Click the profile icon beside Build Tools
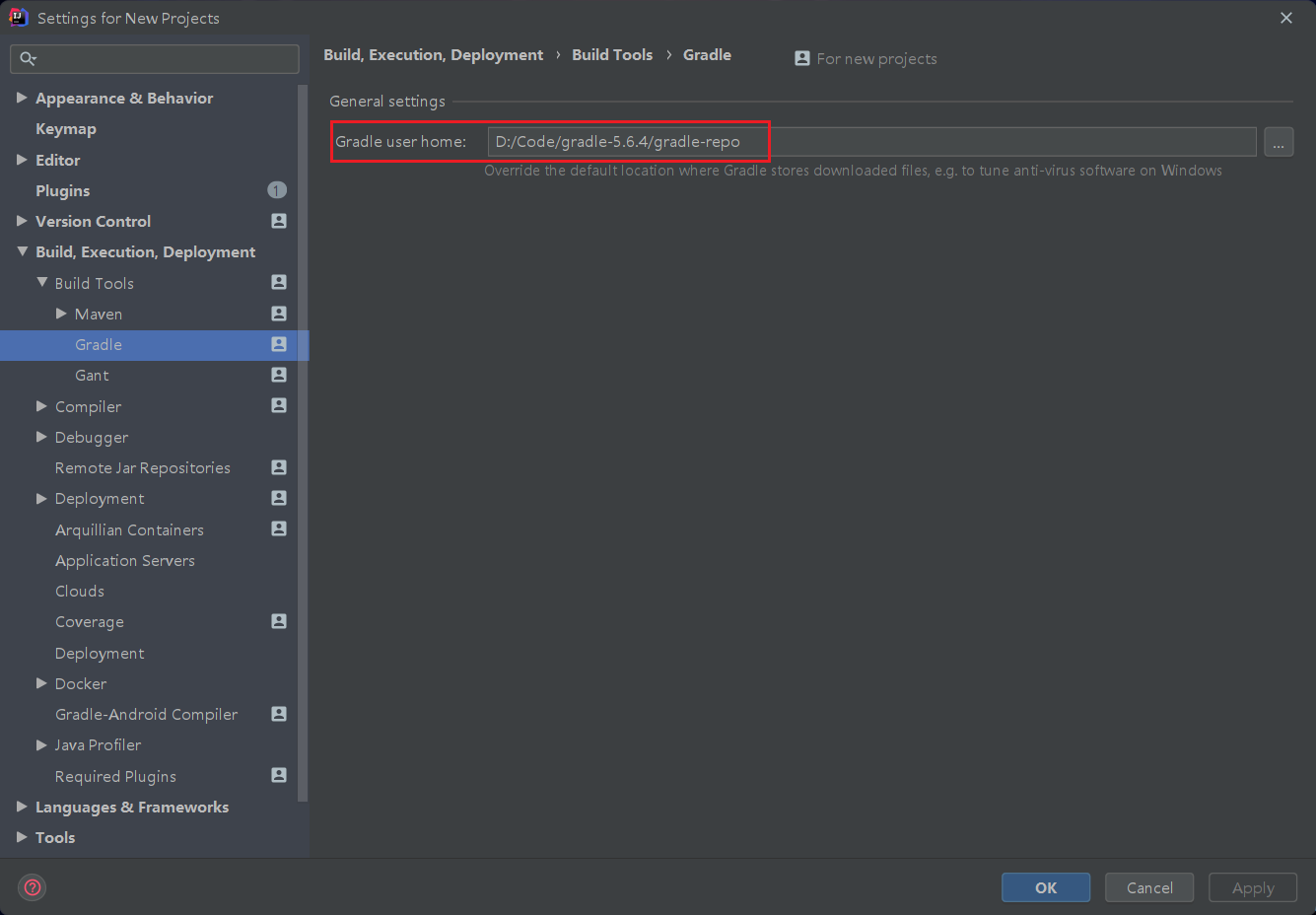The image size is (1316, 915). pyautogui.click(x=279, y=282)
